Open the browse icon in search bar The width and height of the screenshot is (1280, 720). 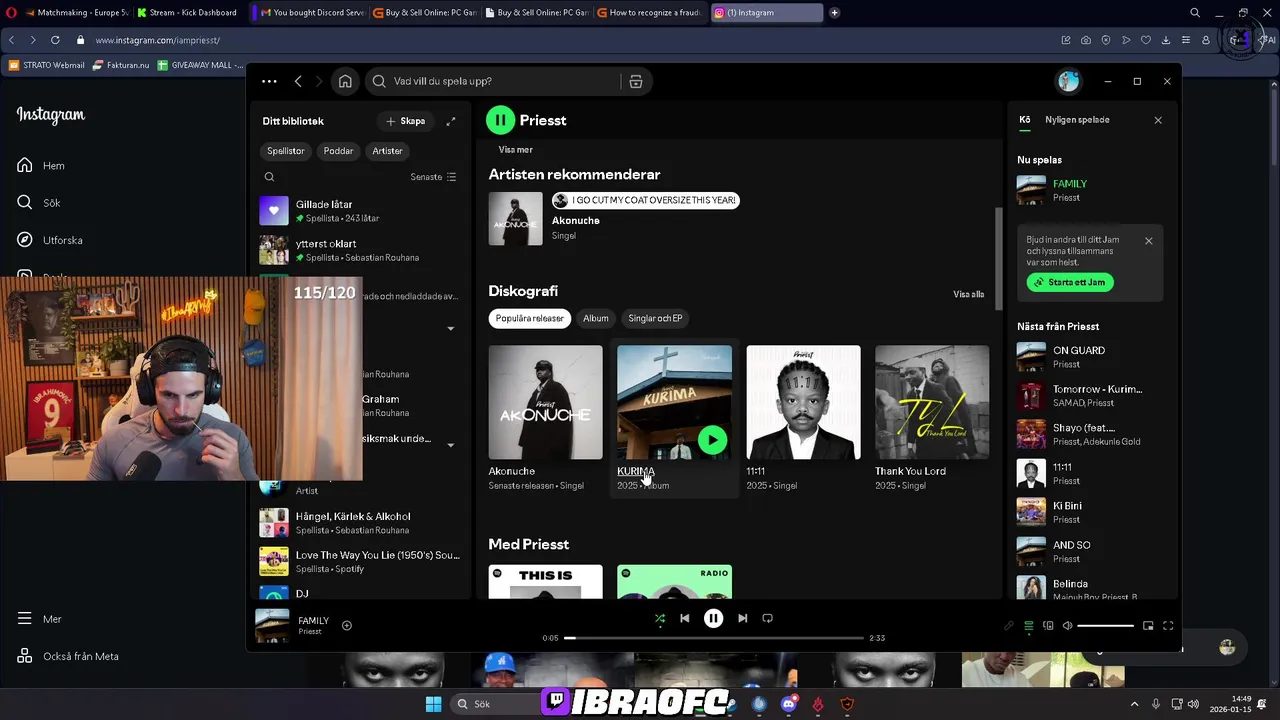coord(635,81)
